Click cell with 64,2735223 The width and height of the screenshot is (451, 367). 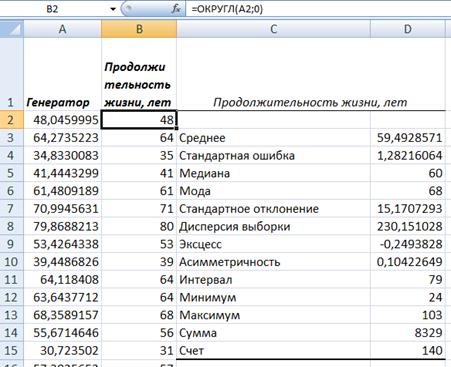62,138
